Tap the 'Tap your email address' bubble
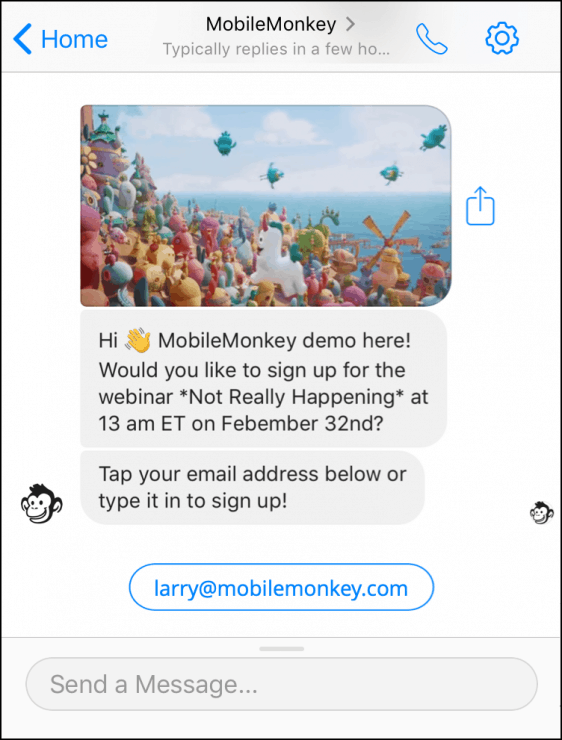The width and height of the screenshot is (562, 740). point(252,488)
